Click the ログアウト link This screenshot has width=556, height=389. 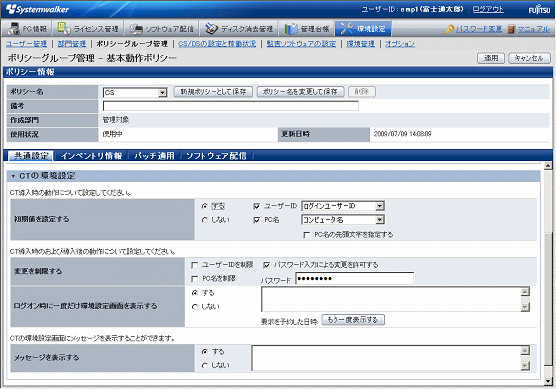[488, 9]
